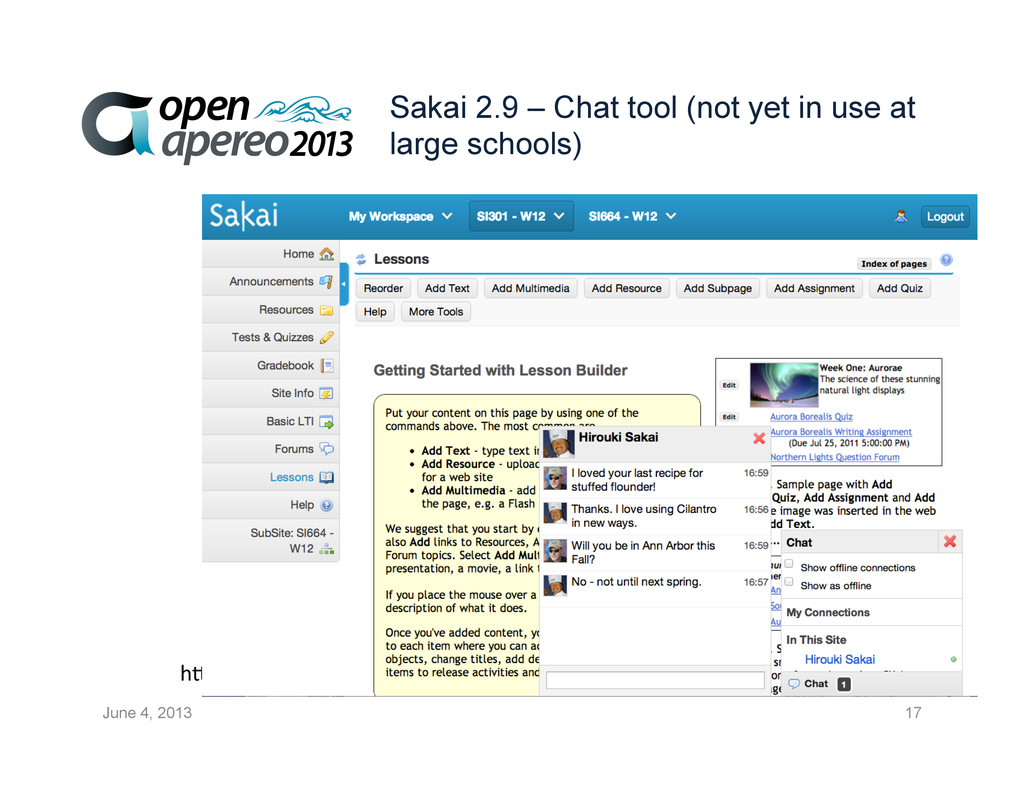The width and height of the screenshot is (1024, 791).
Task: Click the SubSite SI664 sitemap icon
Action: click(327, 549)
